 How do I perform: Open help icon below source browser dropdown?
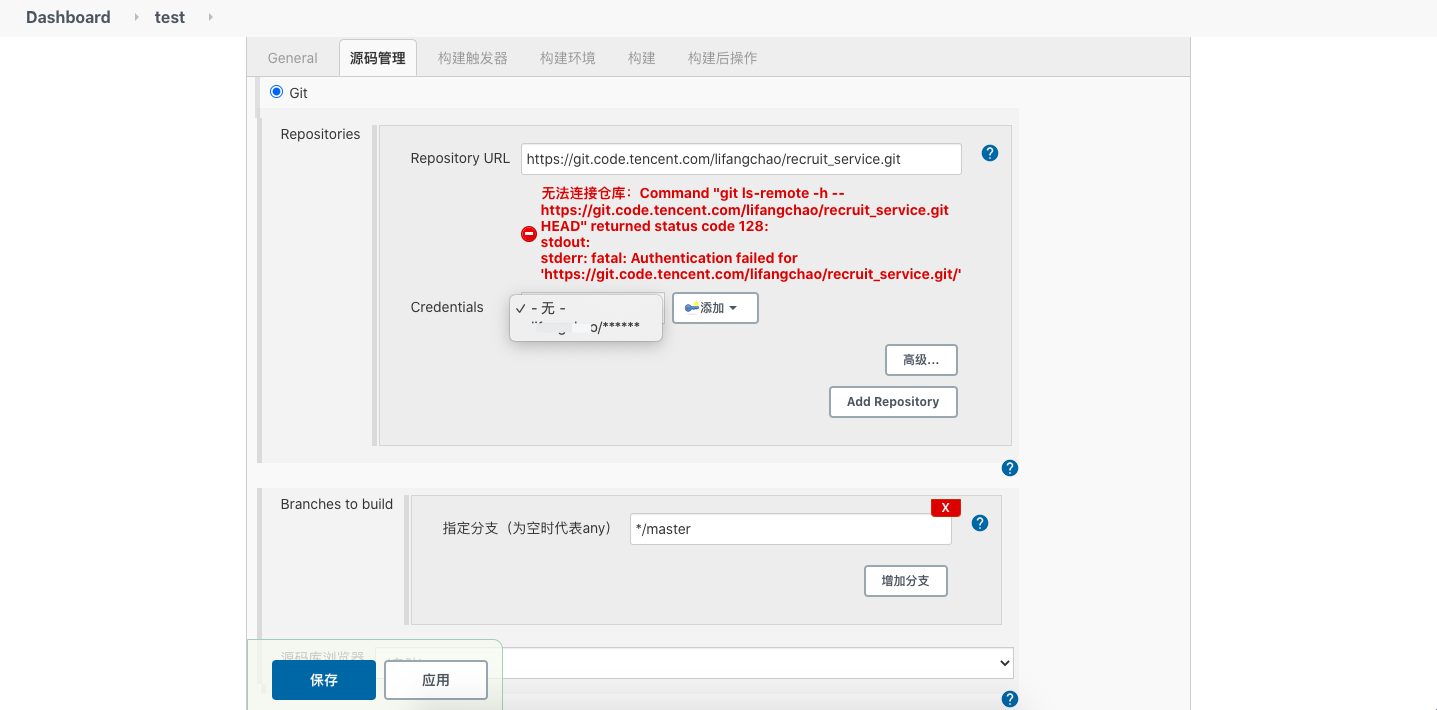tap(1010, 699)
